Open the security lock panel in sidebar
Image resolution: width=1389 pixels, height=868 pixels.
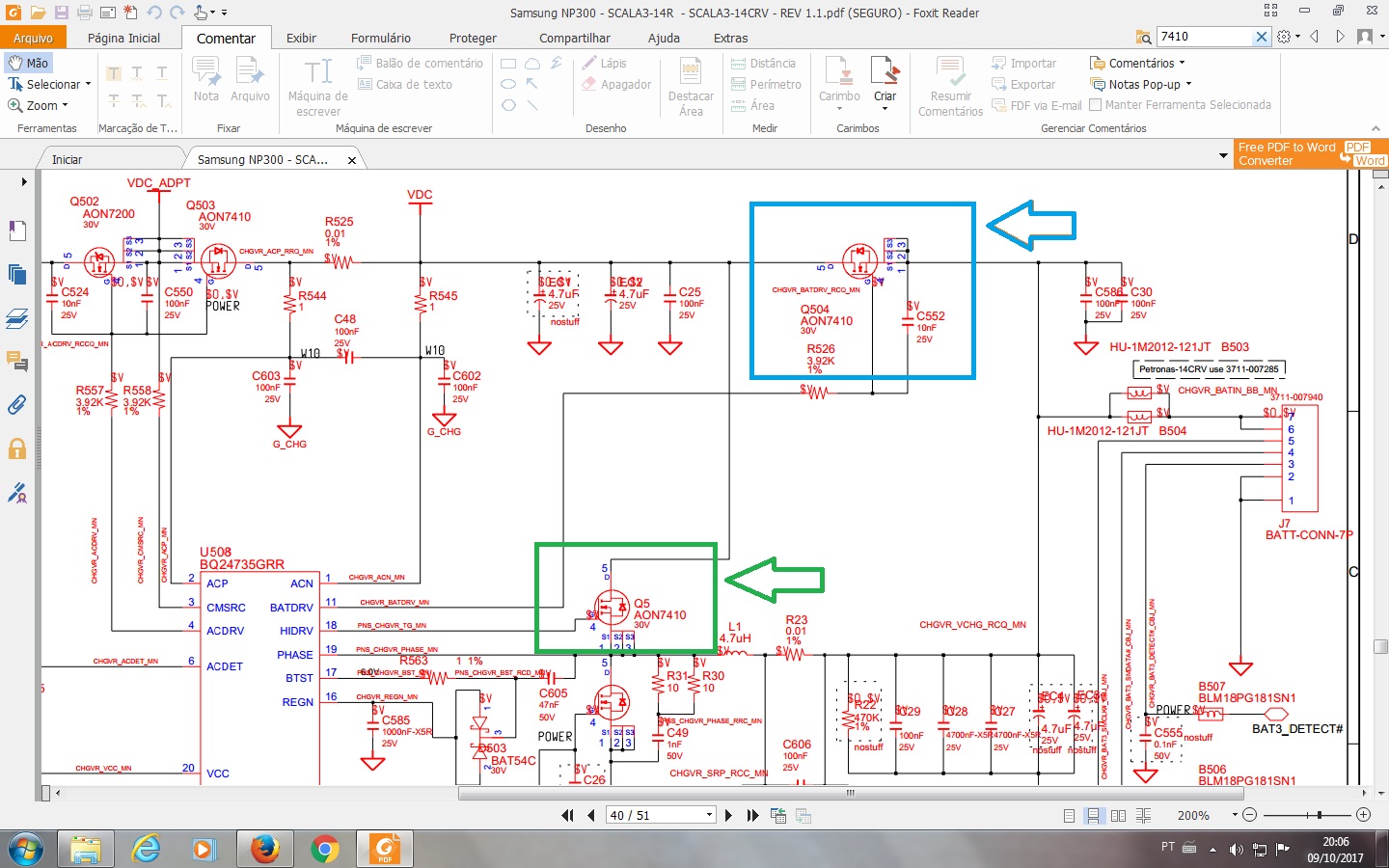(17, 448)
